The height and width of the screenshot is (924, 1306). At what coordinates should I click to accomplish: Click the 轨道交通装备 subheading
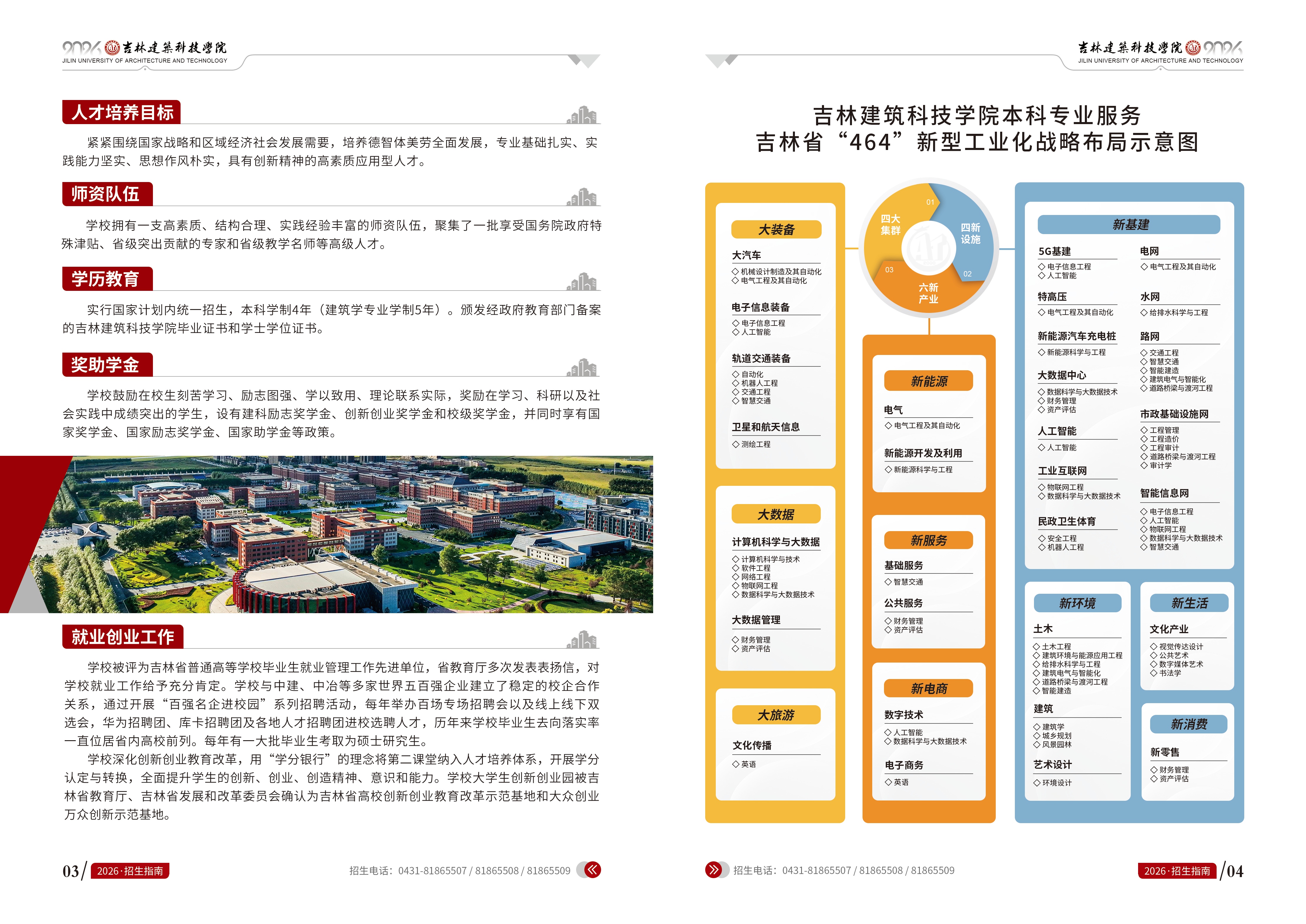coord(761,358)
